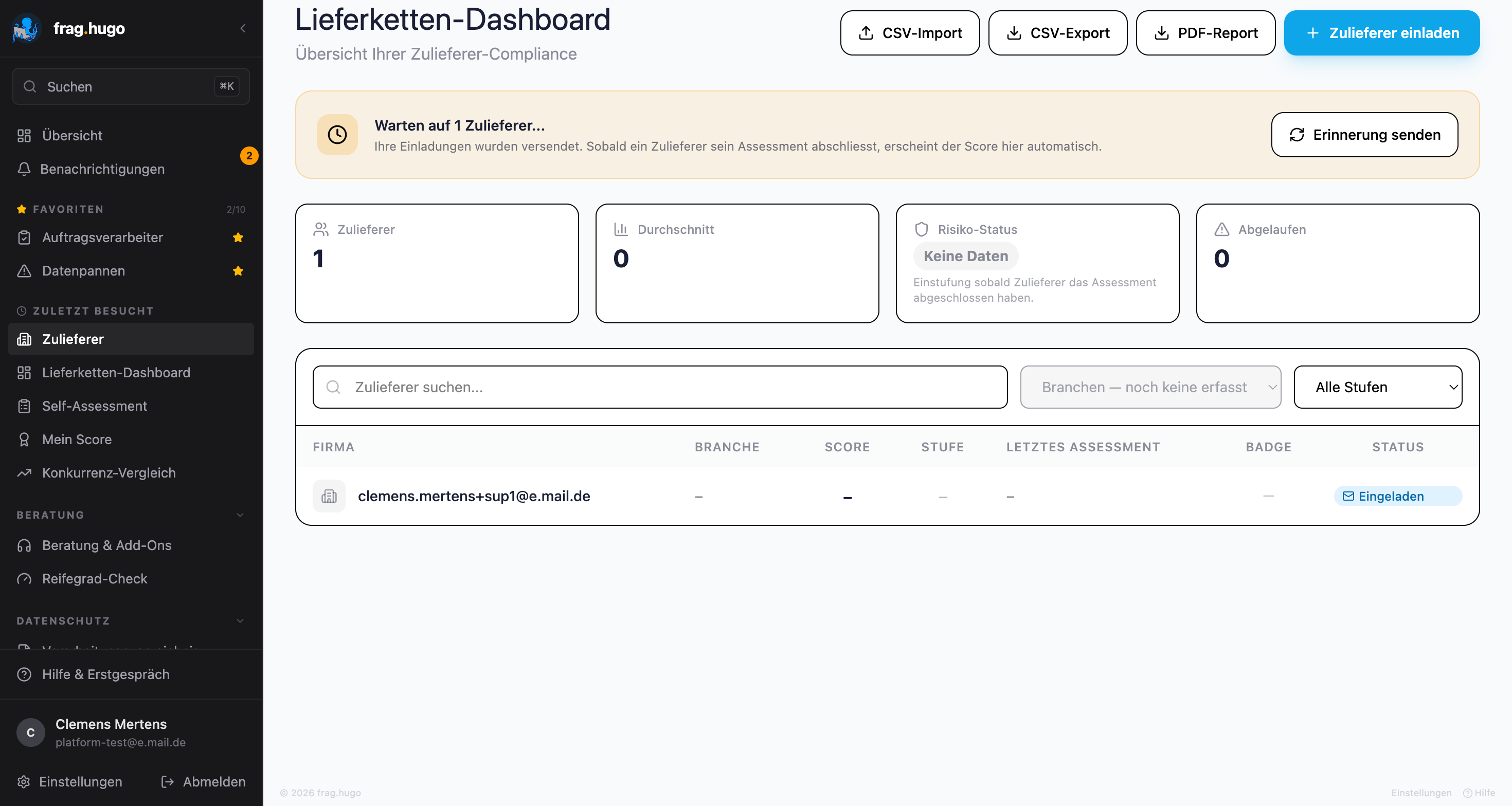1512x806 pixels.
Task: Click the SCORE column header
Action: [847, 447]
